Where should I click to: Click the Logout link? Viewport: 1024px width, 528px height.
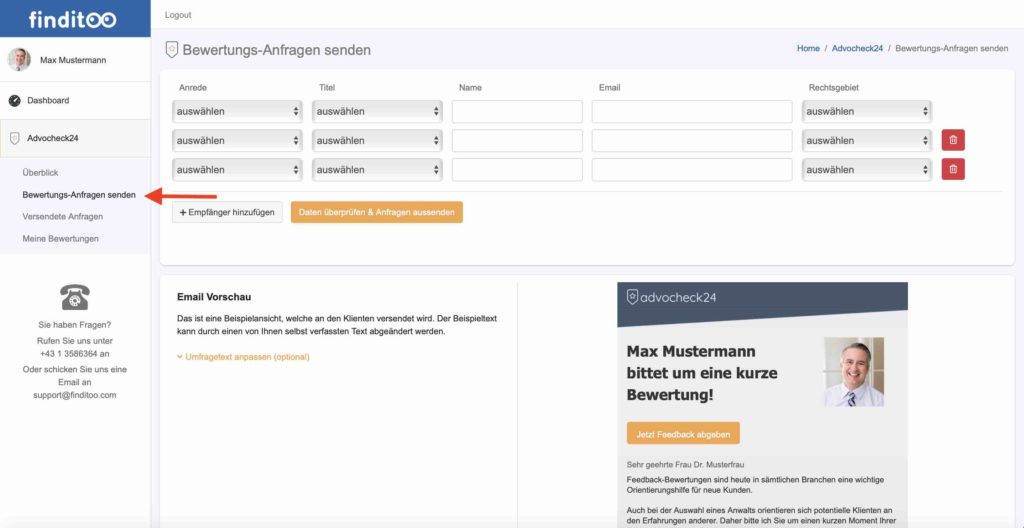(x=178, y=15)
